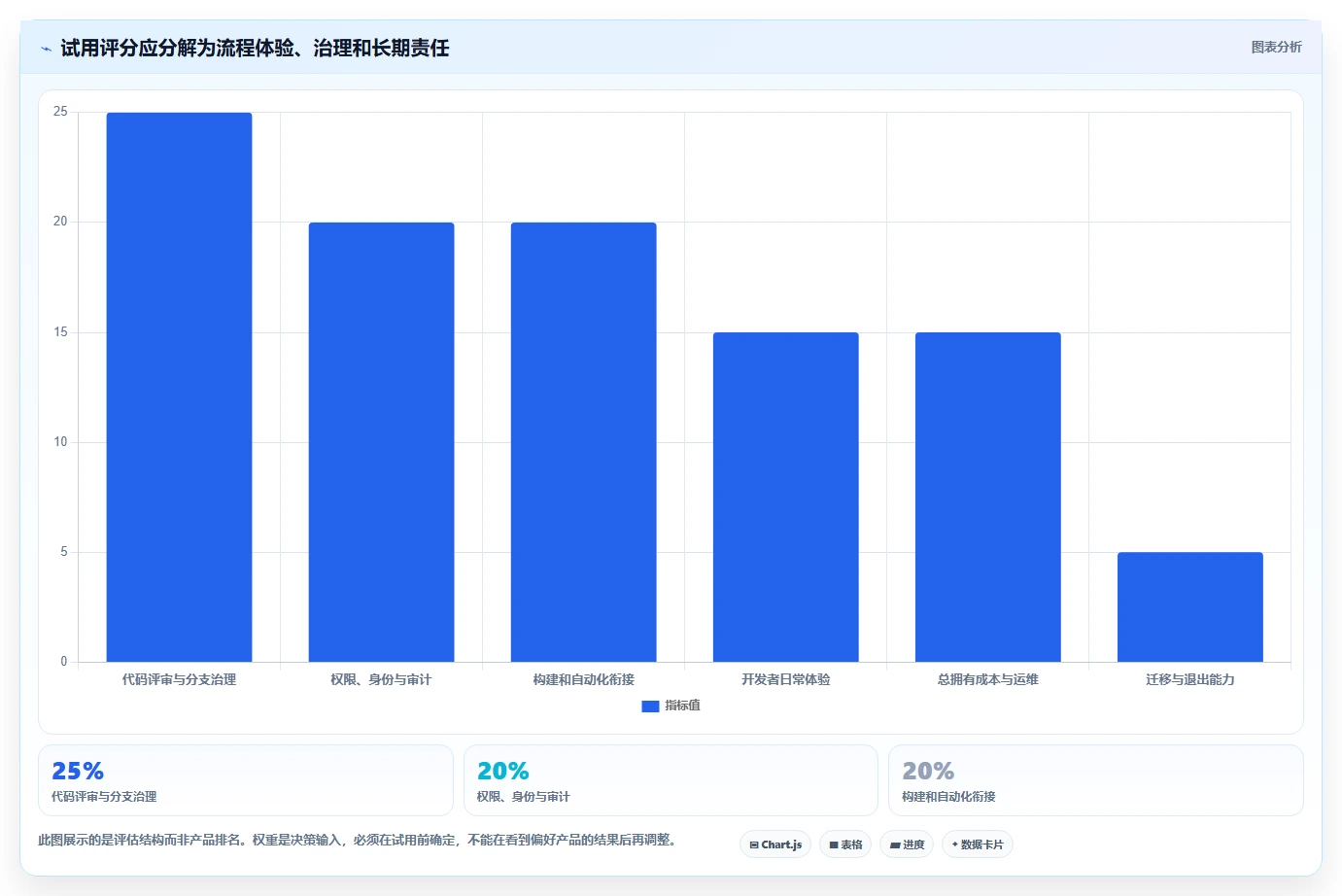Click the title 试用评分应分解为流程体验、治理和长期责任
1342x896 pixels.
255,48
